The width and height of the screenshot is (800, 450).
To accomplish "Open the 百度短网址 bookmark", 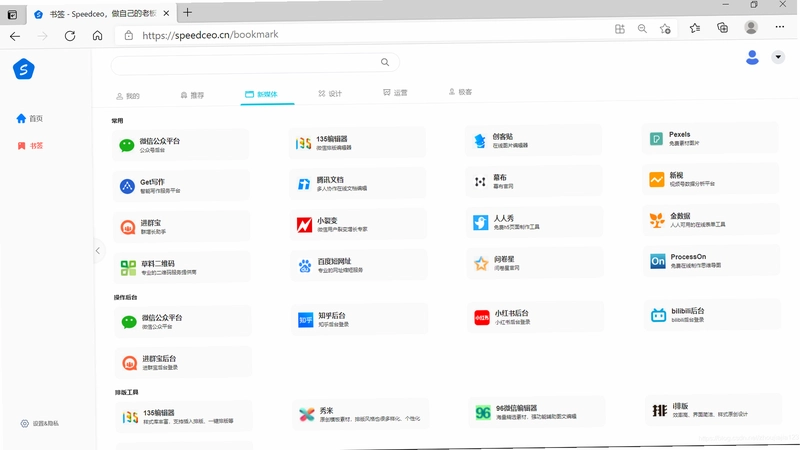I will [359, 265].
